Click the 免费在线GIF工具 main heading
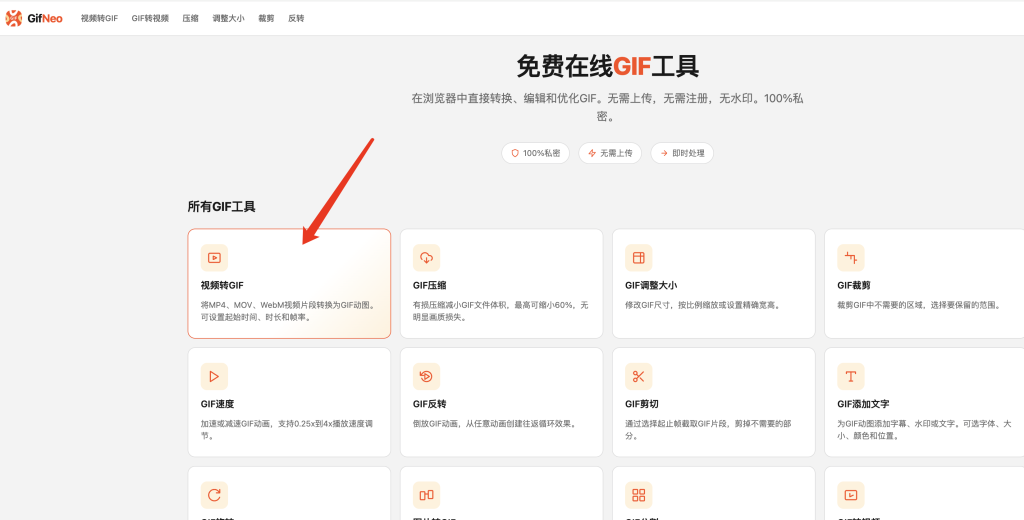The height and width of the screenshot is (520, 1024). [x=608, y=66]
